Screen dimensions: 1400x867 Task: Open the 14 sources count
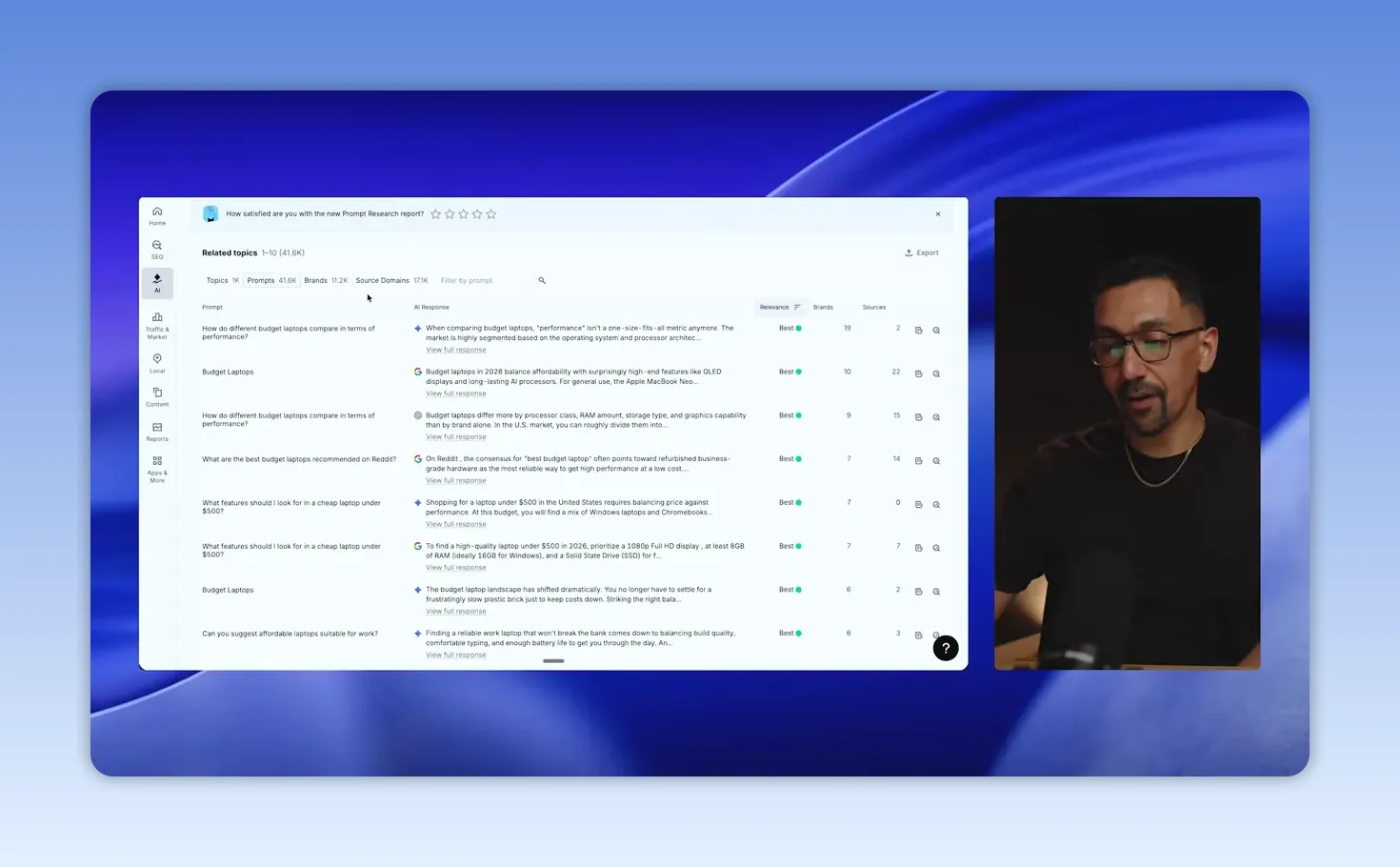[896, 458]
